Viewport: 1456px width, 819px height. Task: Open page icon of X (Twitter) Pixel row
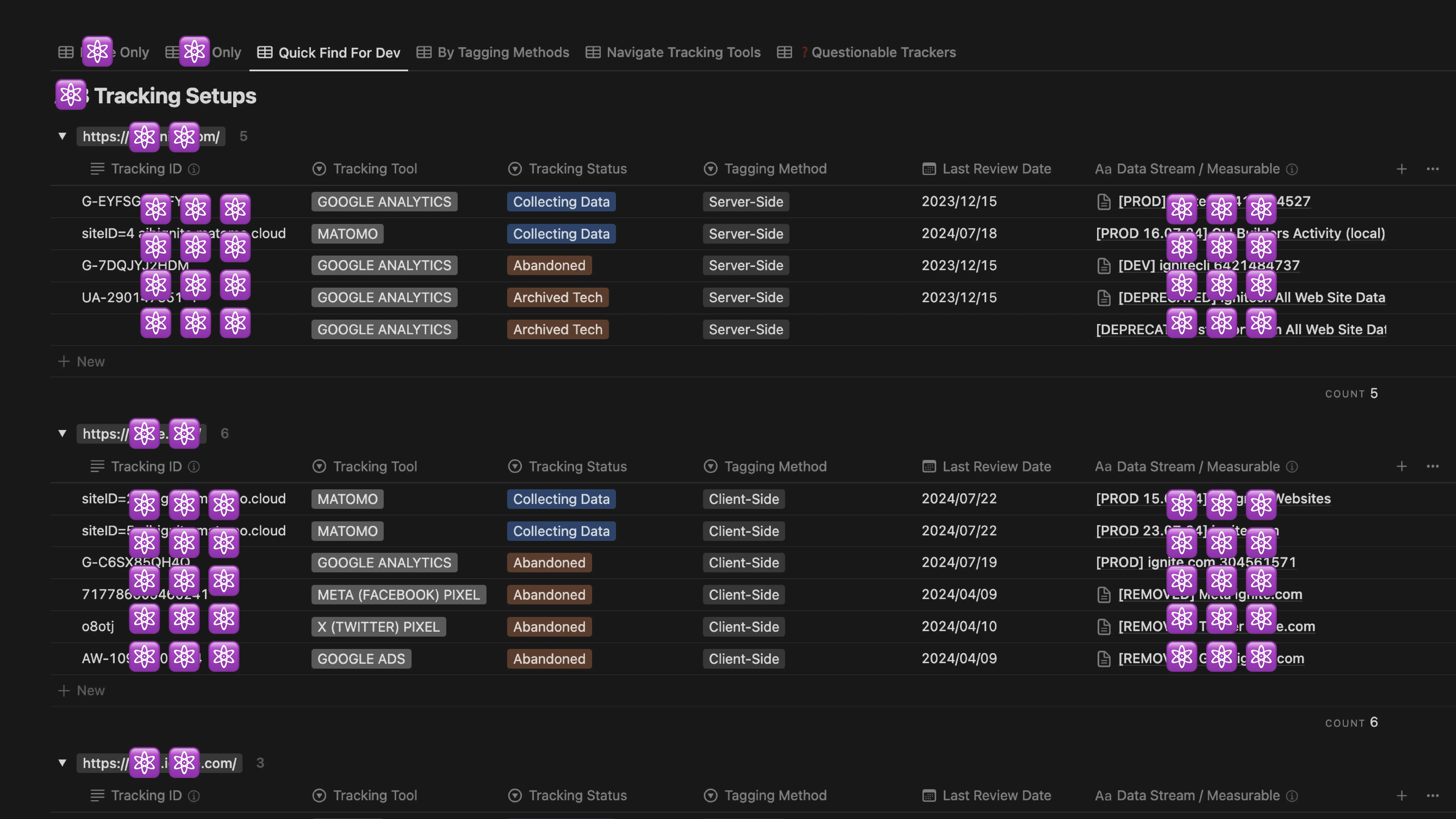pyautogui.click(x=1104, y=627)
